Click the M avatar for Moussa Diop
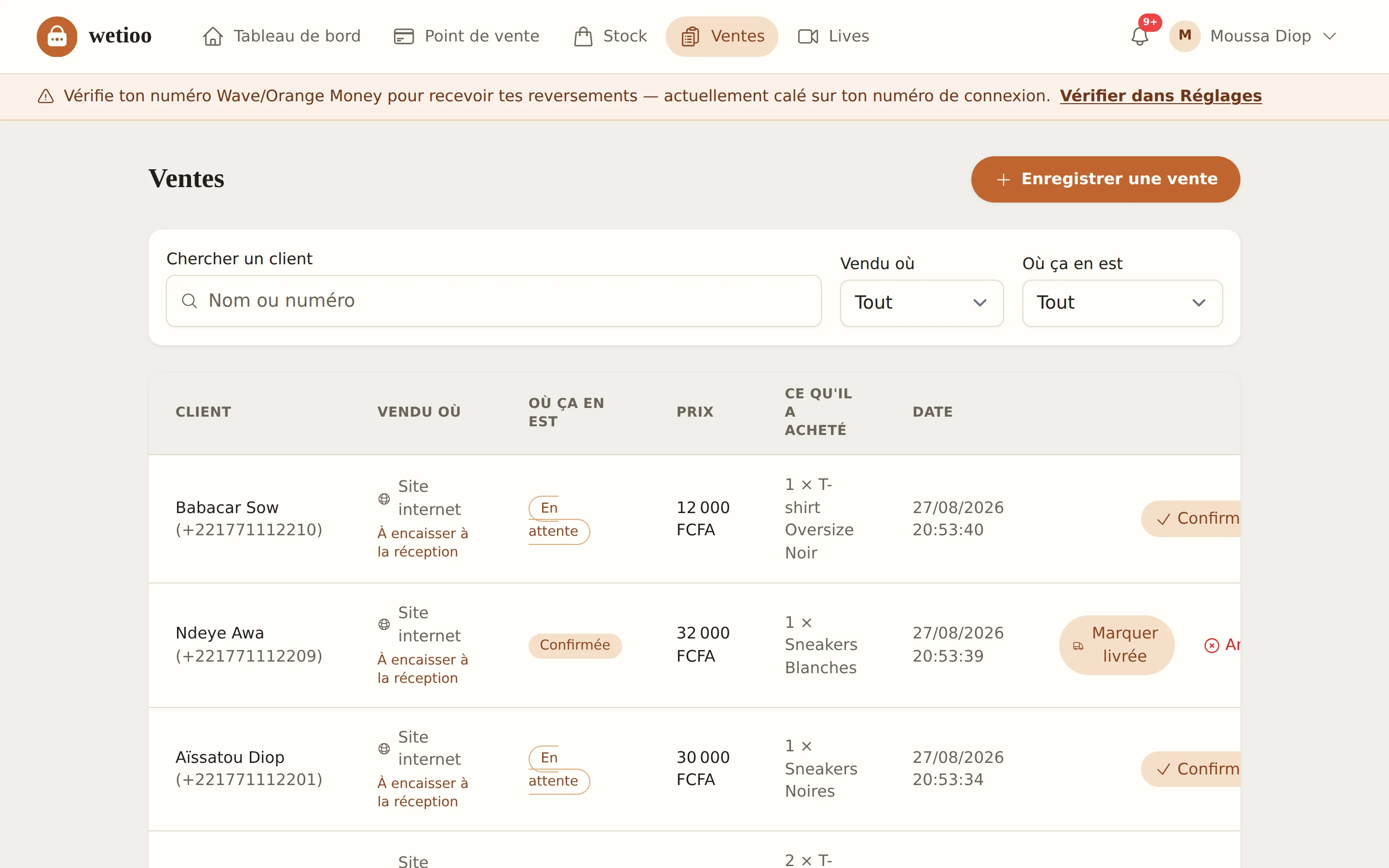This screenshot has height=868, width=1389. (x=1185, y=36)
